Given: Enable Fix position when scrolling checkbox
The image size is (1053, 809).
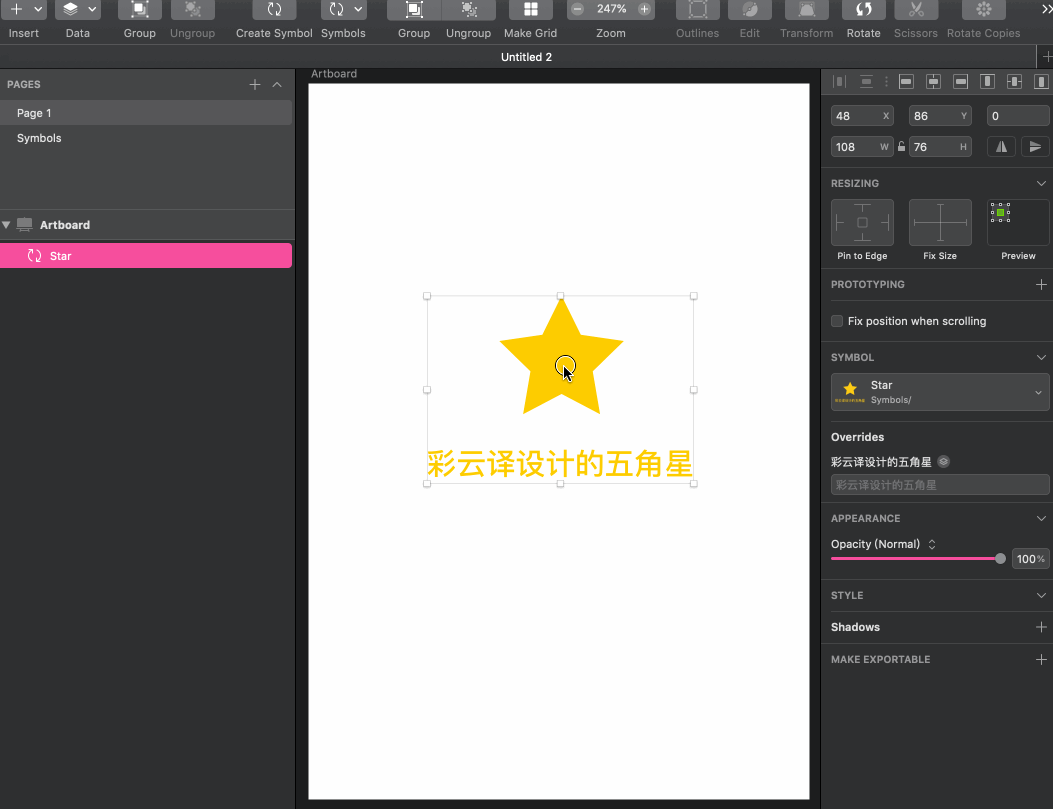Looking at the screenshot, I should [837, 321].
